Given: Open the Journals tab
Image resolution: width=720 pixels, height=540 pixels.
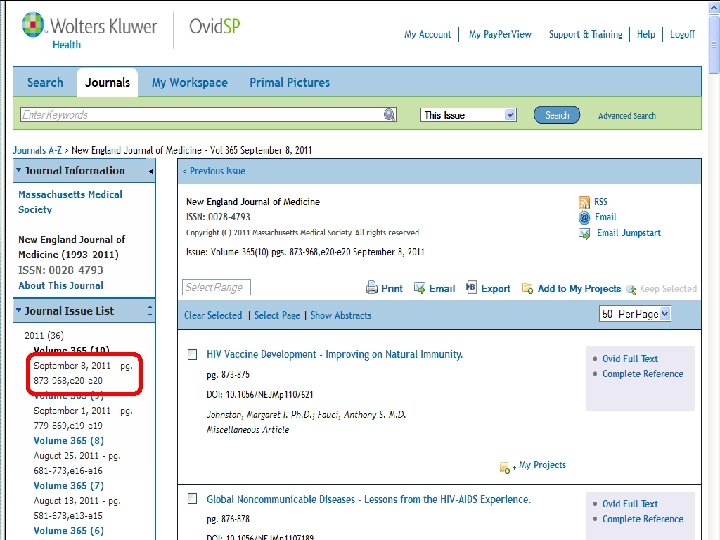Looking at the screenshot, I should (x=107, y=83).
